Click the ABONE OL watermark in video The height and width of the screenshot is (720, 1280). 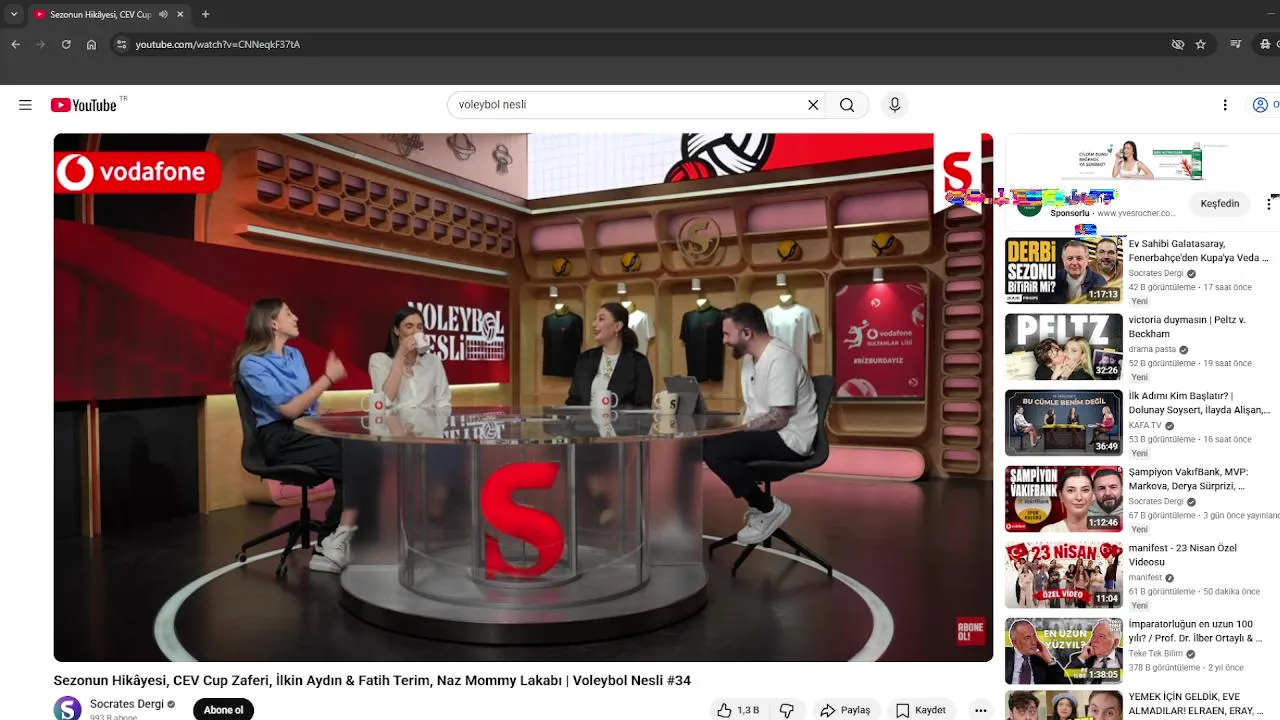[x=971, y=630]
